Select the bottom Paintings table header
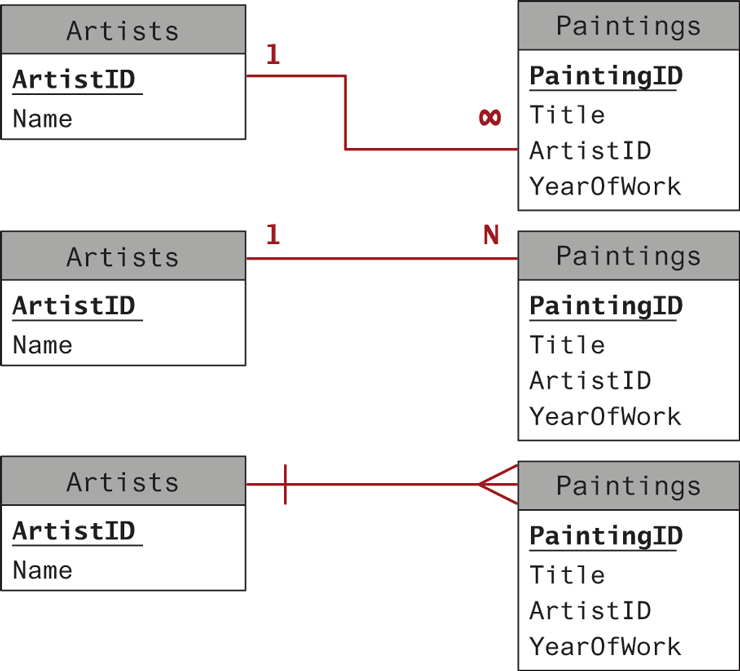The height and width of the screenshot is (671, 740). click(628, 486)
